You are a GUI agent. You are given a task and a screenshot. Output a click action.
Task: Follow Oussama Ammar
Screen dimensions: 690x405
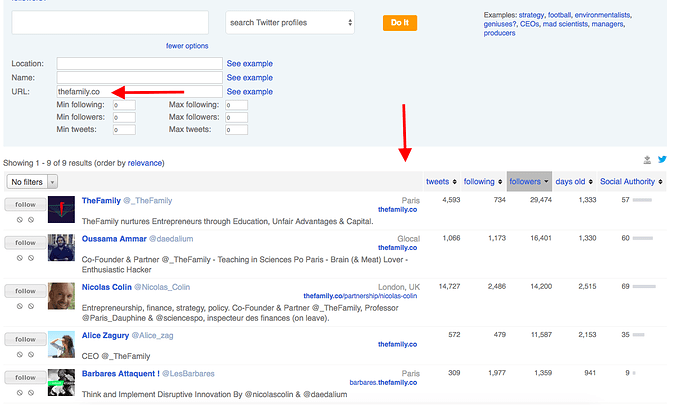[25, 243]
